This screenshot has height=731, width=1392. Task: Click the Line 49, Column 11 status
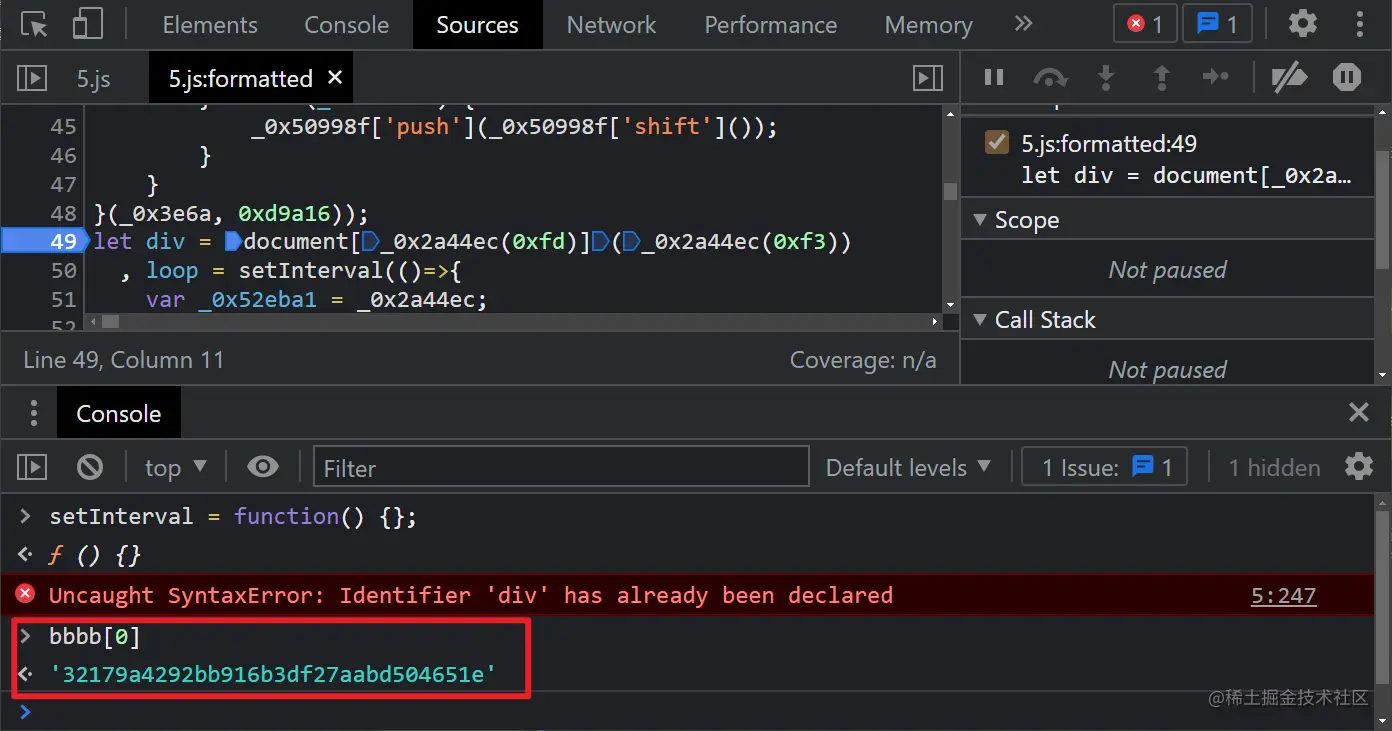(124, 360)
